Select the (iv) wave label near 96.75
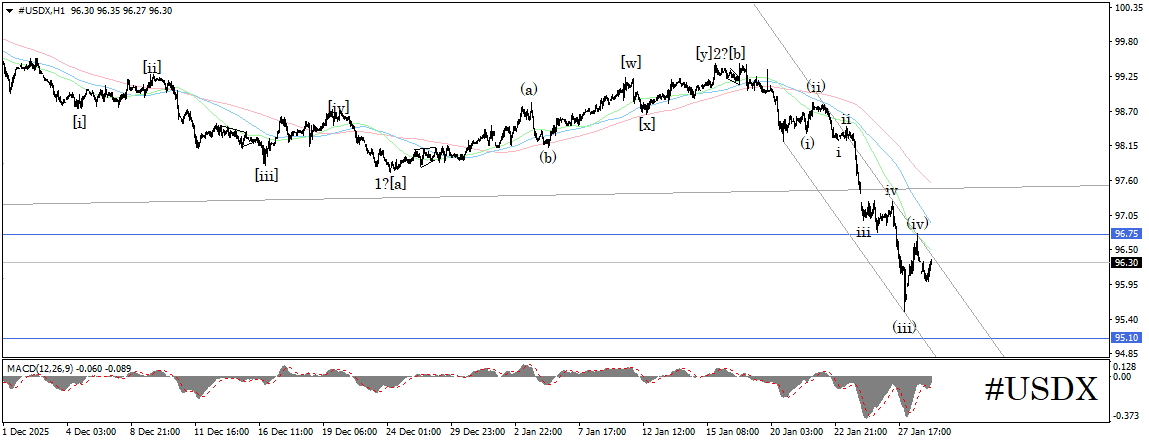 [918, 223]
